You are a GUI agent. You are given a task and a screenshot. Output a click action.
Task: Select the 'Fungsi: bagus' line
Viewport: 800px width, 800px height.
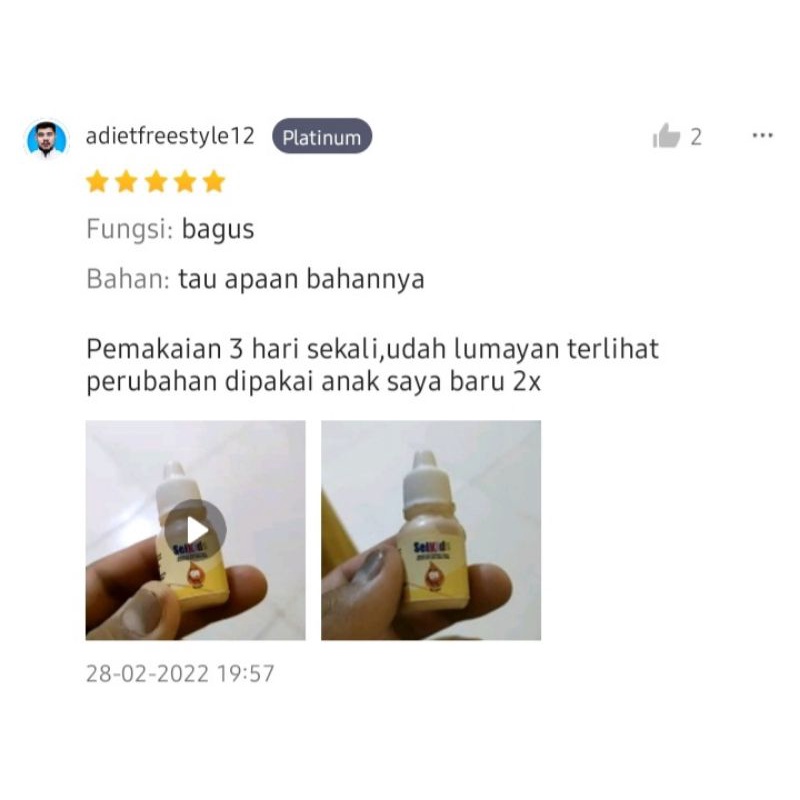point(170,229)
